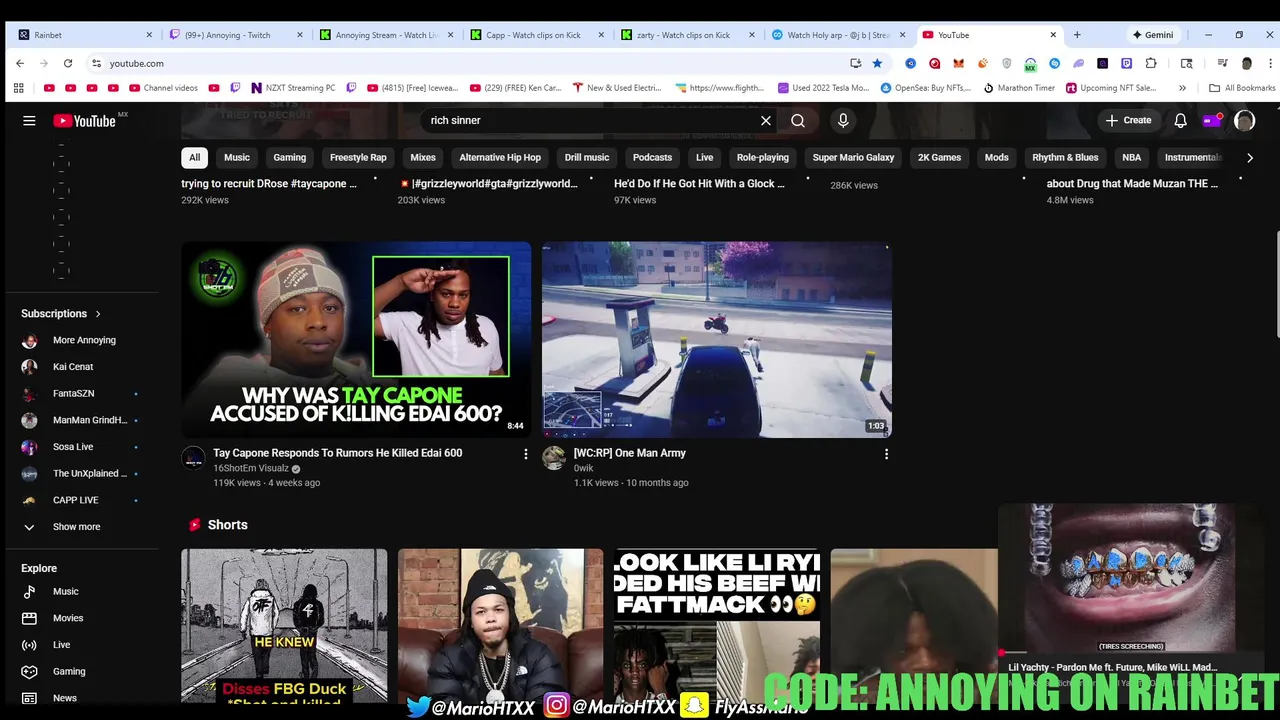Select the Music filter chip
This screenshot has width=1280, height=720.
click(237, 157)
